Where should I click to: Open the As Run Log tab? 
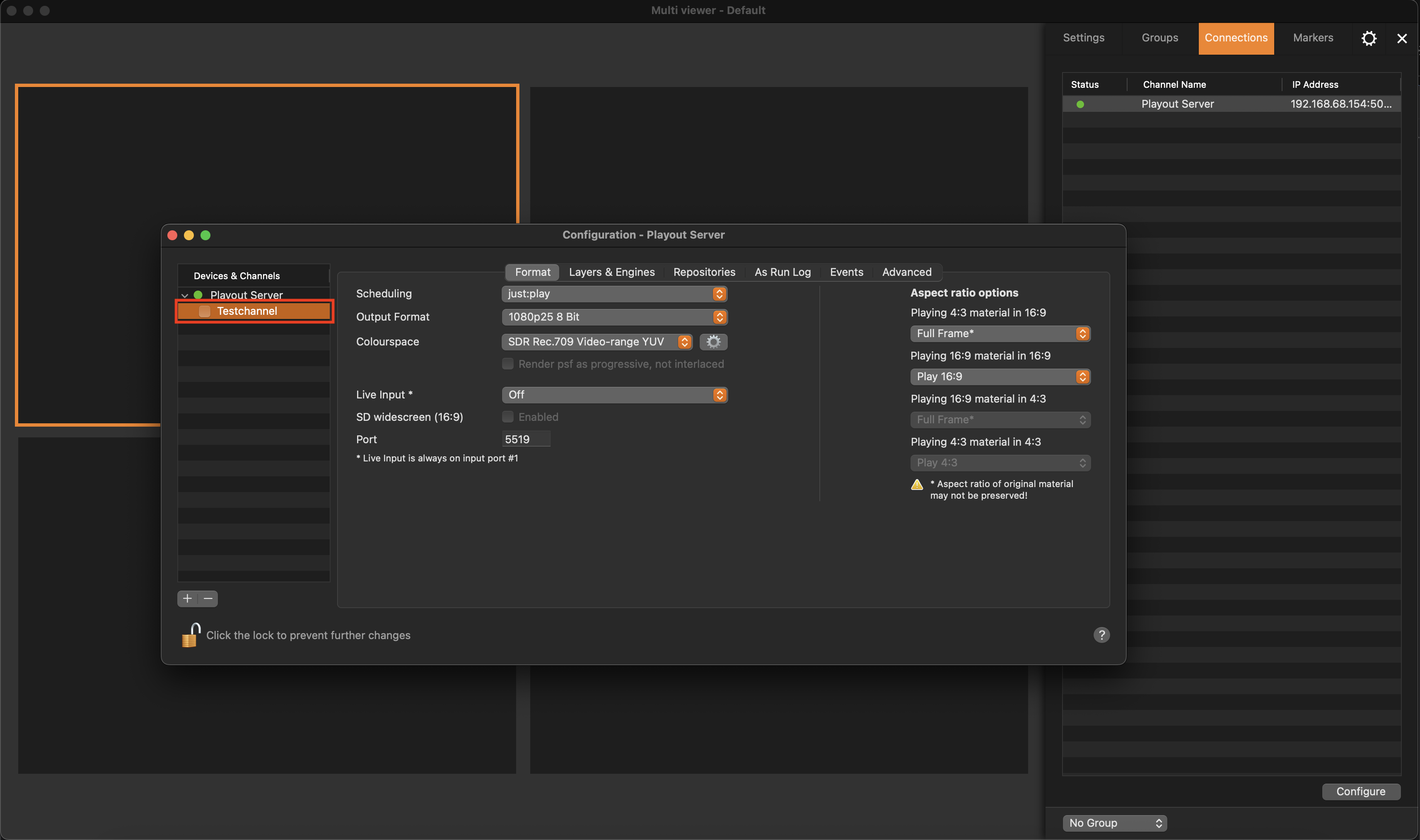tap(782, 272)
